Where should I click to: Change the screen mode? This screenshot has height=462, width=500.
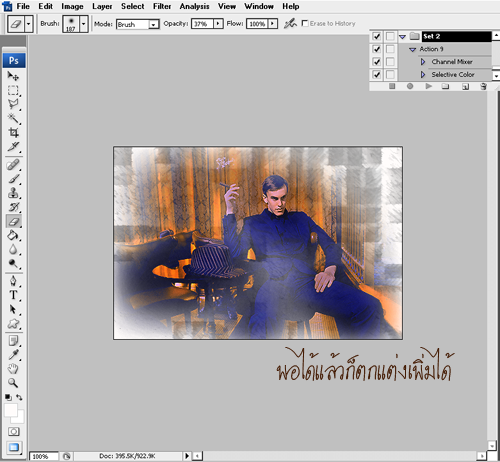13,447
